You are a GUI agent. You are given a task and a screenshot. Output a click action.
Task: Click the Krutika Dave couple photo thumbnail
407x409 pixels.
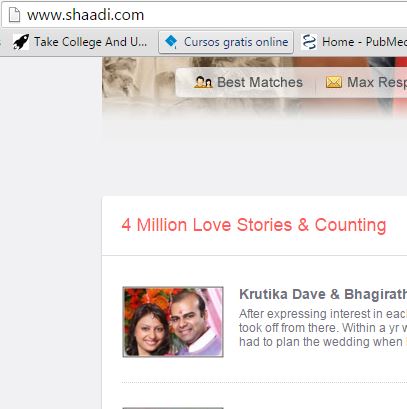click(173, 322)
